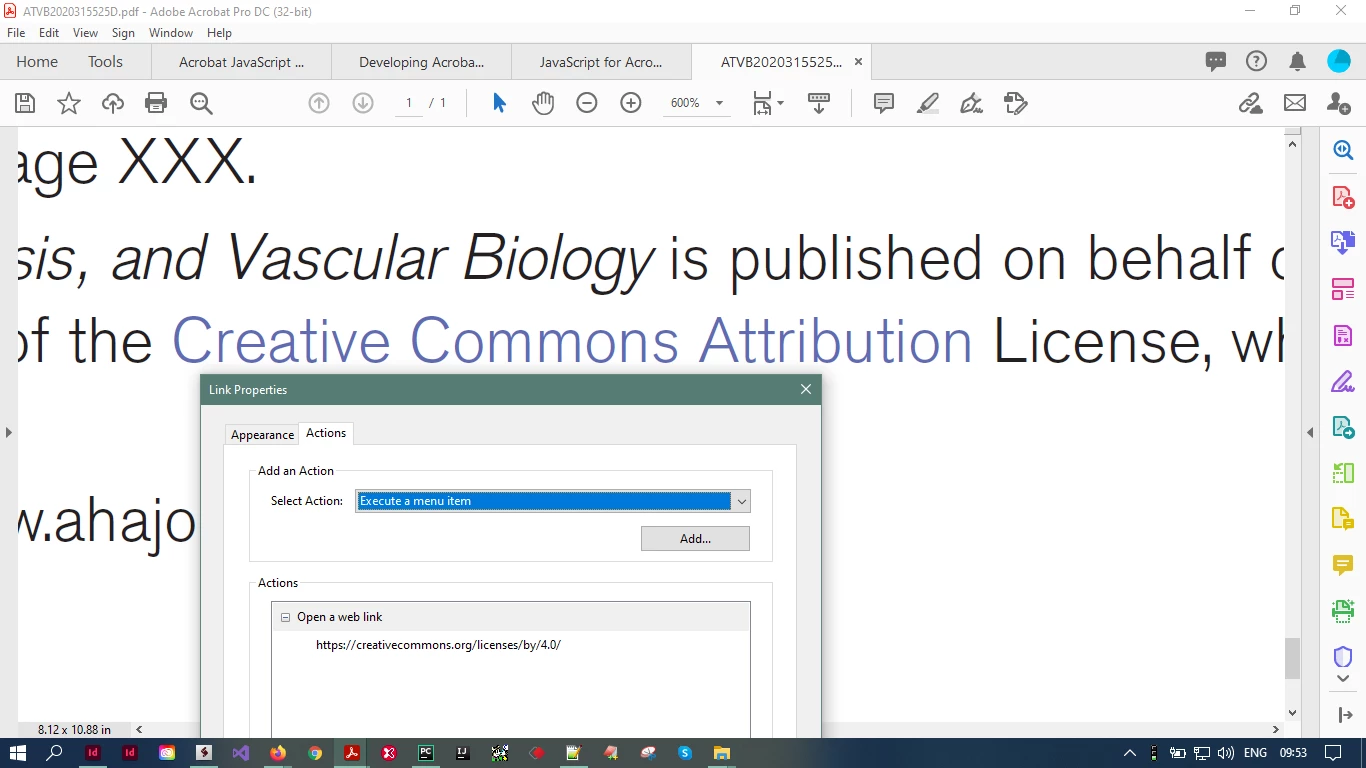The image size is (1366, 768).
Task: Open Firefox from the taskbar
Action: click(278, 753)
